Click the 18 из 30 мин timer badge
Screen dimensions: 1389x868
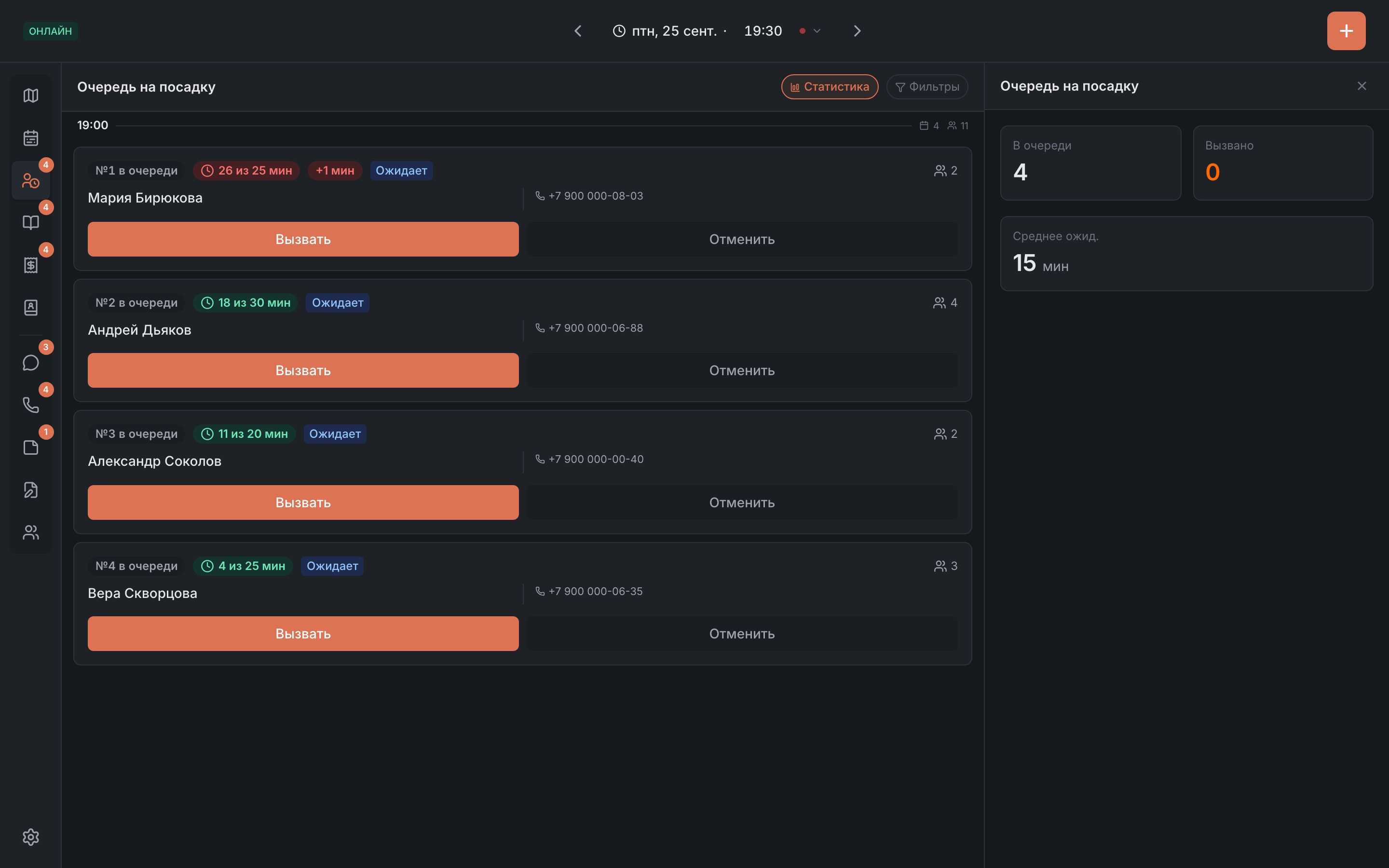tap(245, 302)
